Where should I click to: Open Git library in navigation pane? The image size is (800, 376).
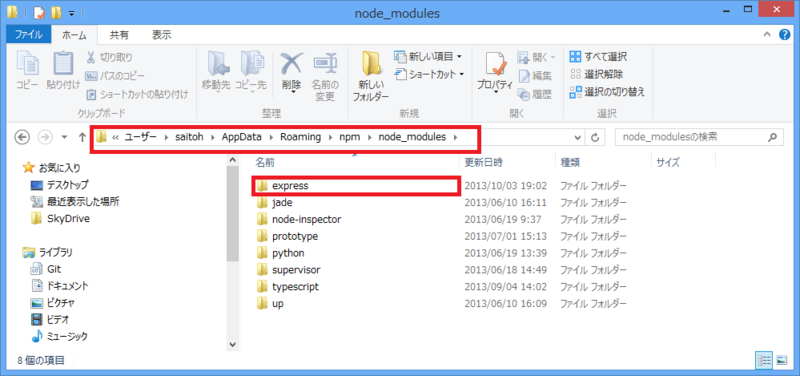46,269
